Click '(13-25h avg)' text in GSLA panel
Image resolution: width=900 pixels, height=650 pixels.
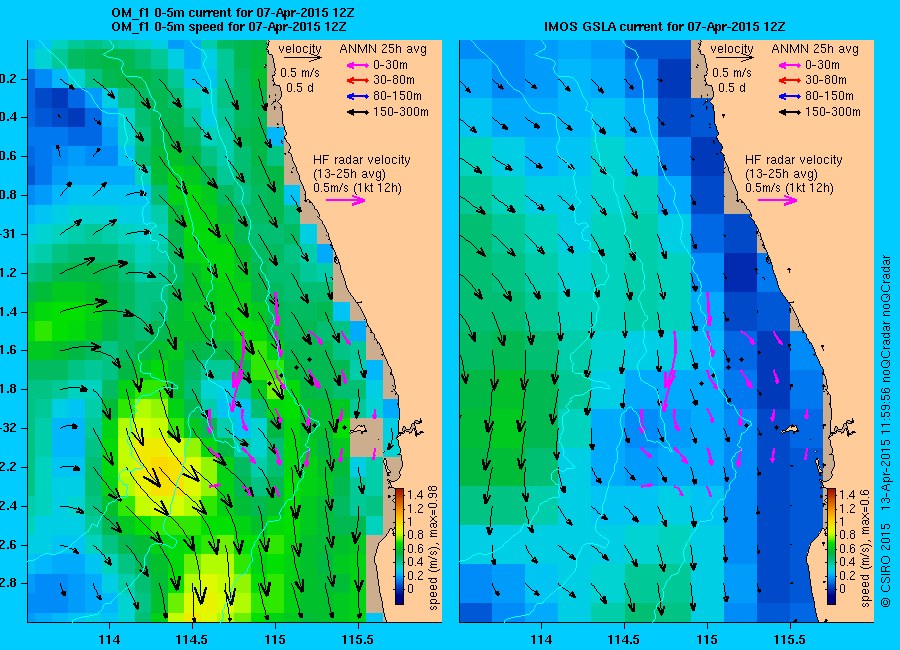(781, 174)
